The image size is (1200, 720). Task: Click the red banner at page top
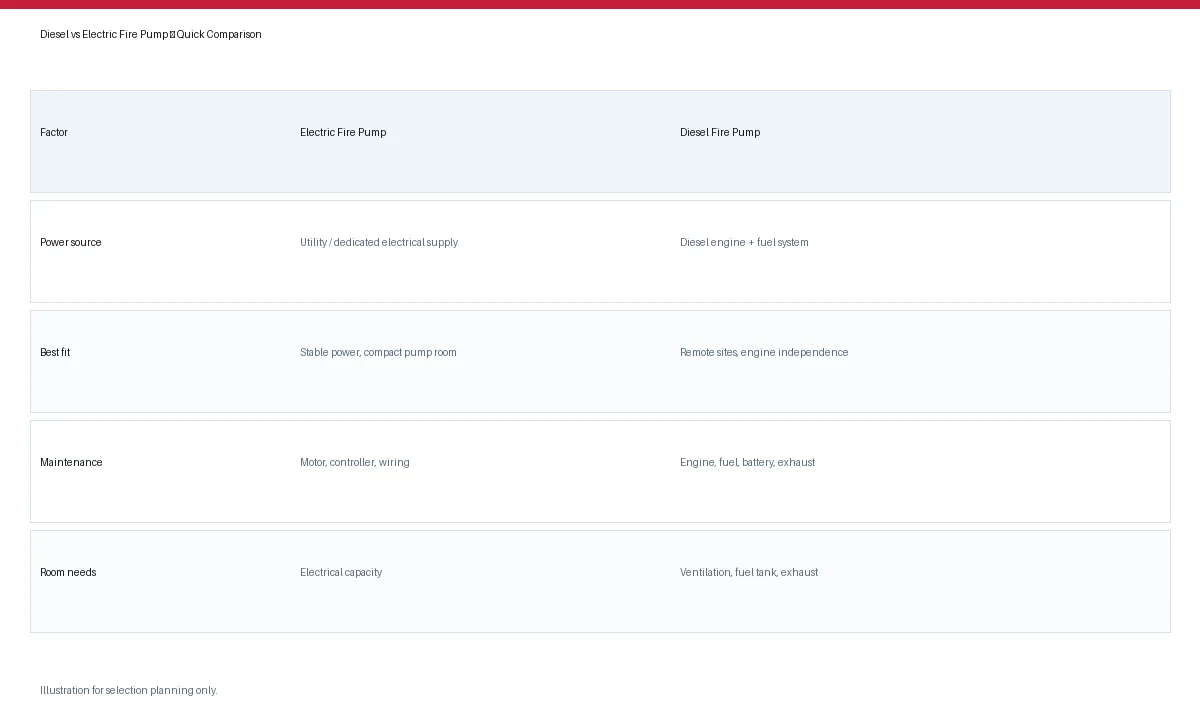pyautogui.click(x=600, y=4)
